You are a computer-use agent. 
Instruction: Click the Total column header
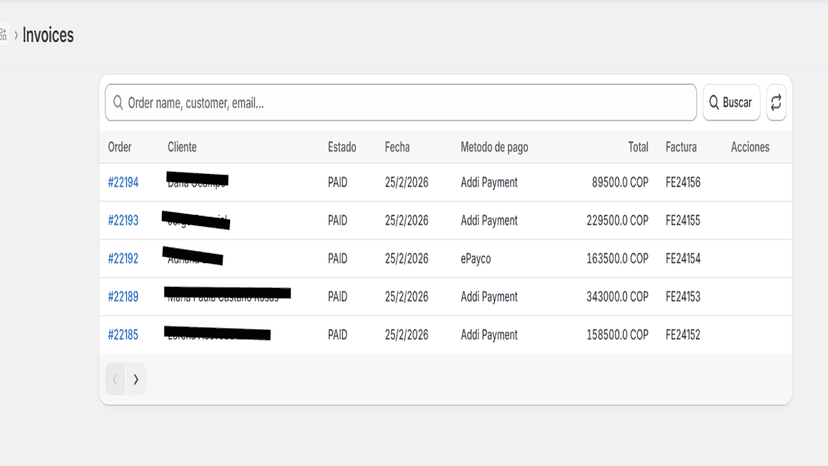[638, 147]
